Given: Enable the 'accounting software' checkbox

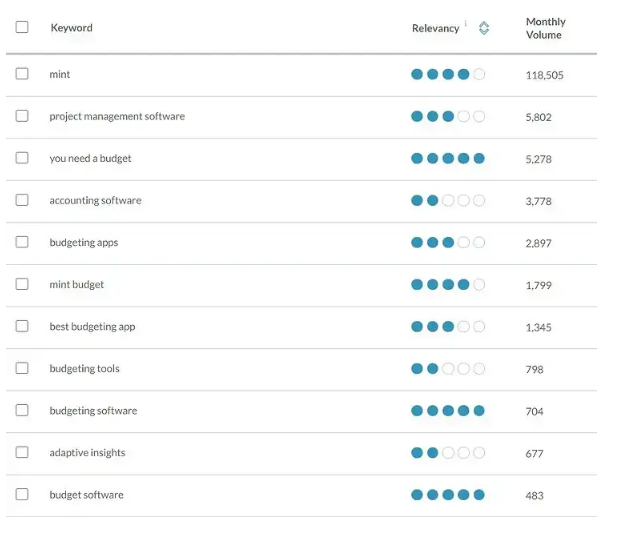Looking at the screenshot, I should click(x=22, y=200).
